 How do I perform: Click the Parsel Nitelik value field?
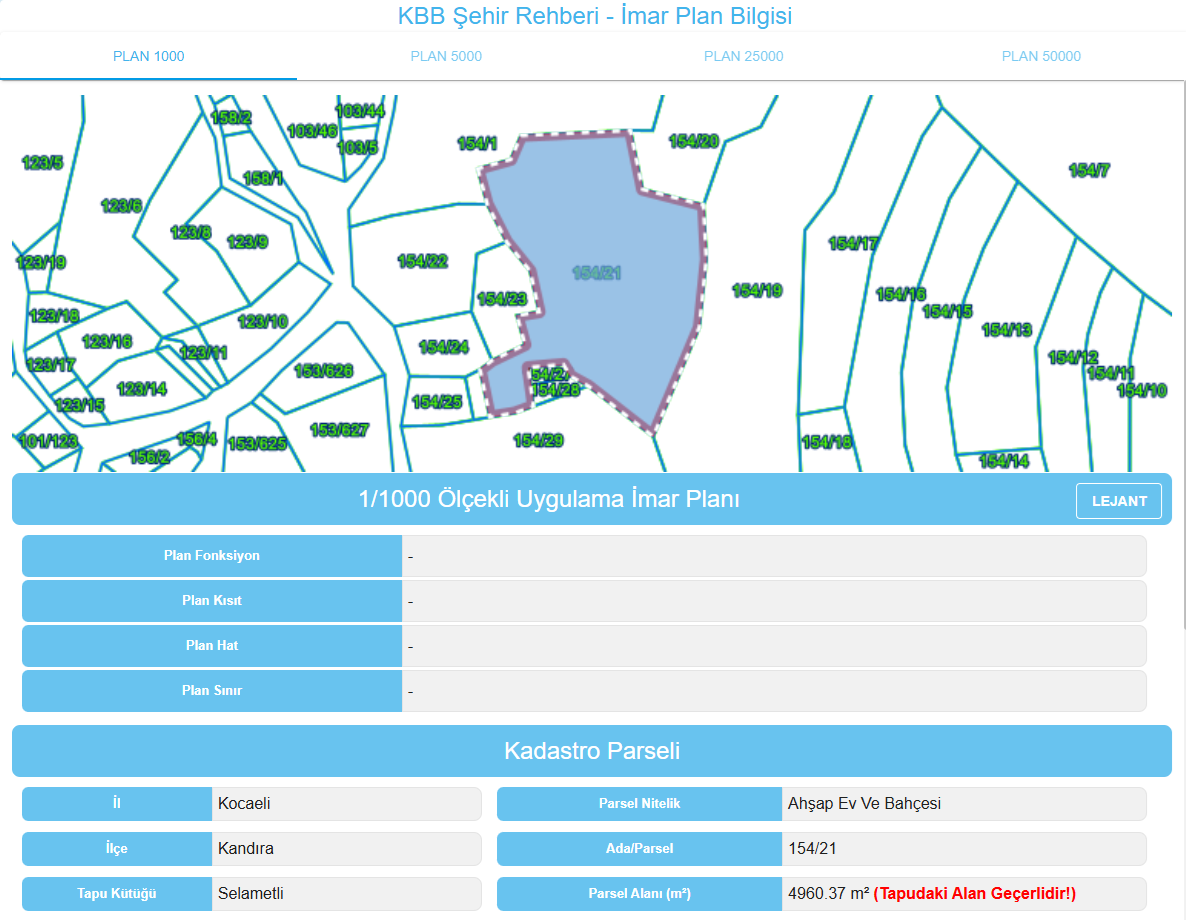(963, 804)
